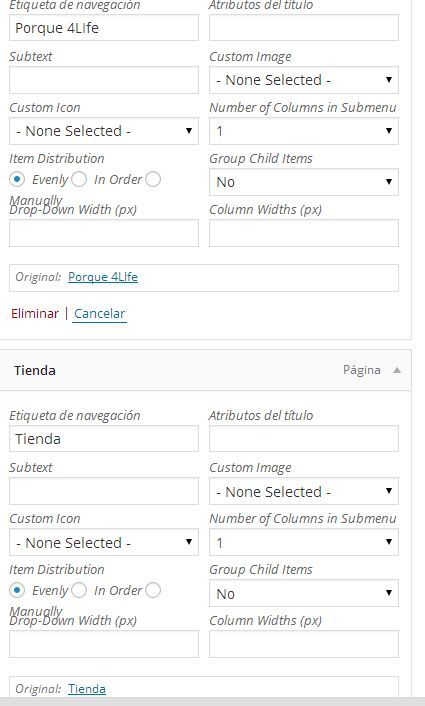Click the Cancelar link

99,313
